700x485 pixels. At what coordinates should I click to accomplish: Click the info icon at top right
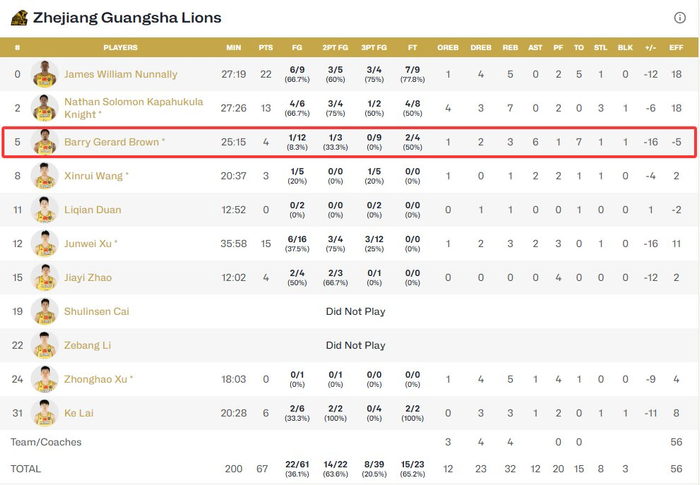(x=680, y=17)
